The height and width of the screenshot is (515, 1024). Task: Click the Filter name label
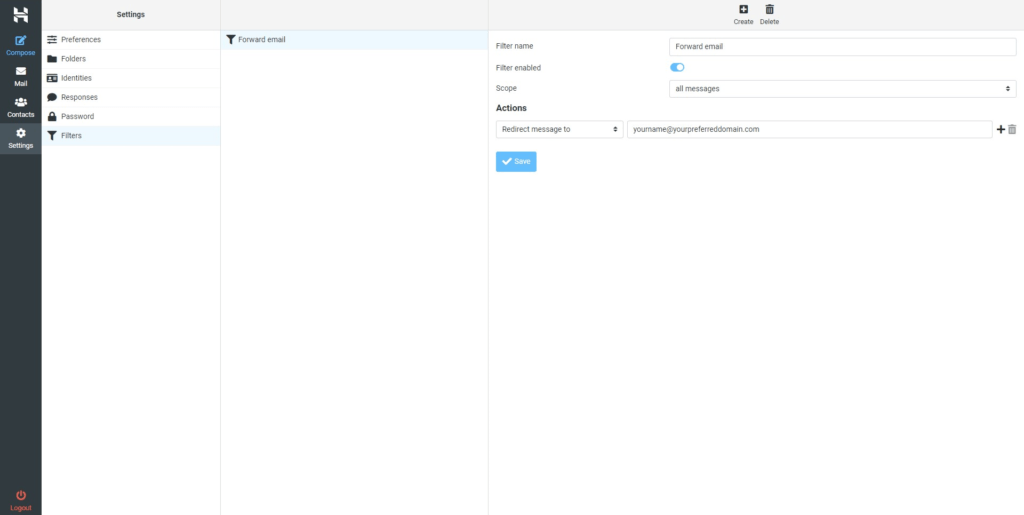click(515, 46)
